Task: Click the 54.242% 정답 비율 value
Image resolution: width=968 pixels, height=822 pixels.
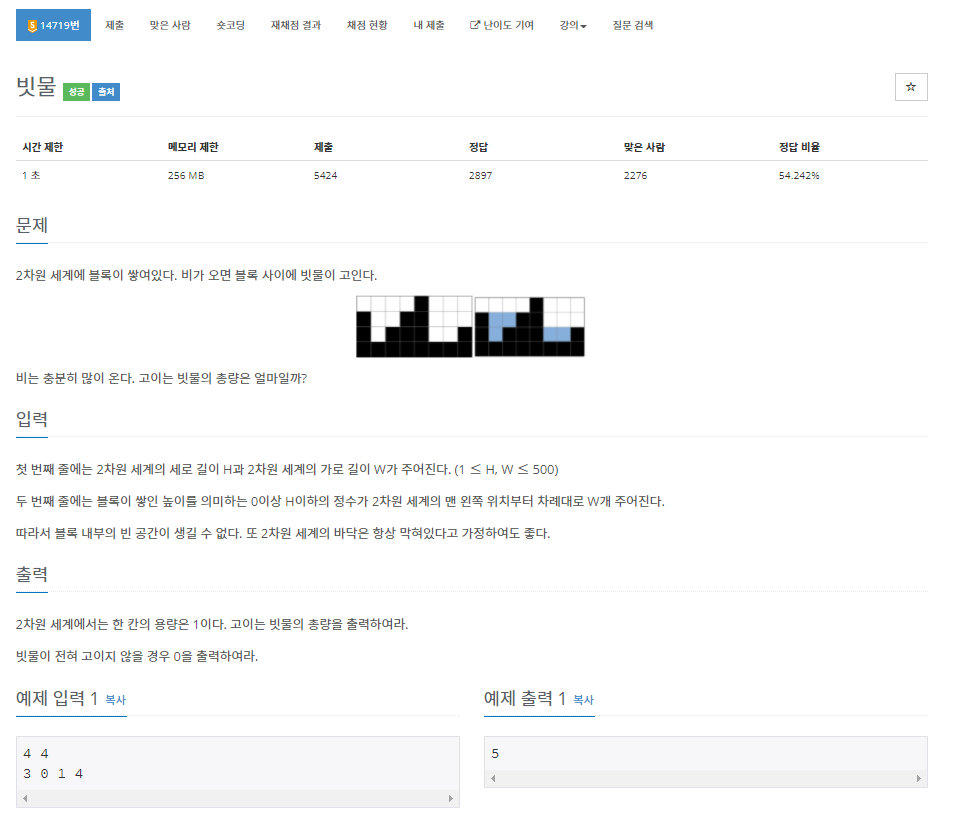Action: coord(799,176)
